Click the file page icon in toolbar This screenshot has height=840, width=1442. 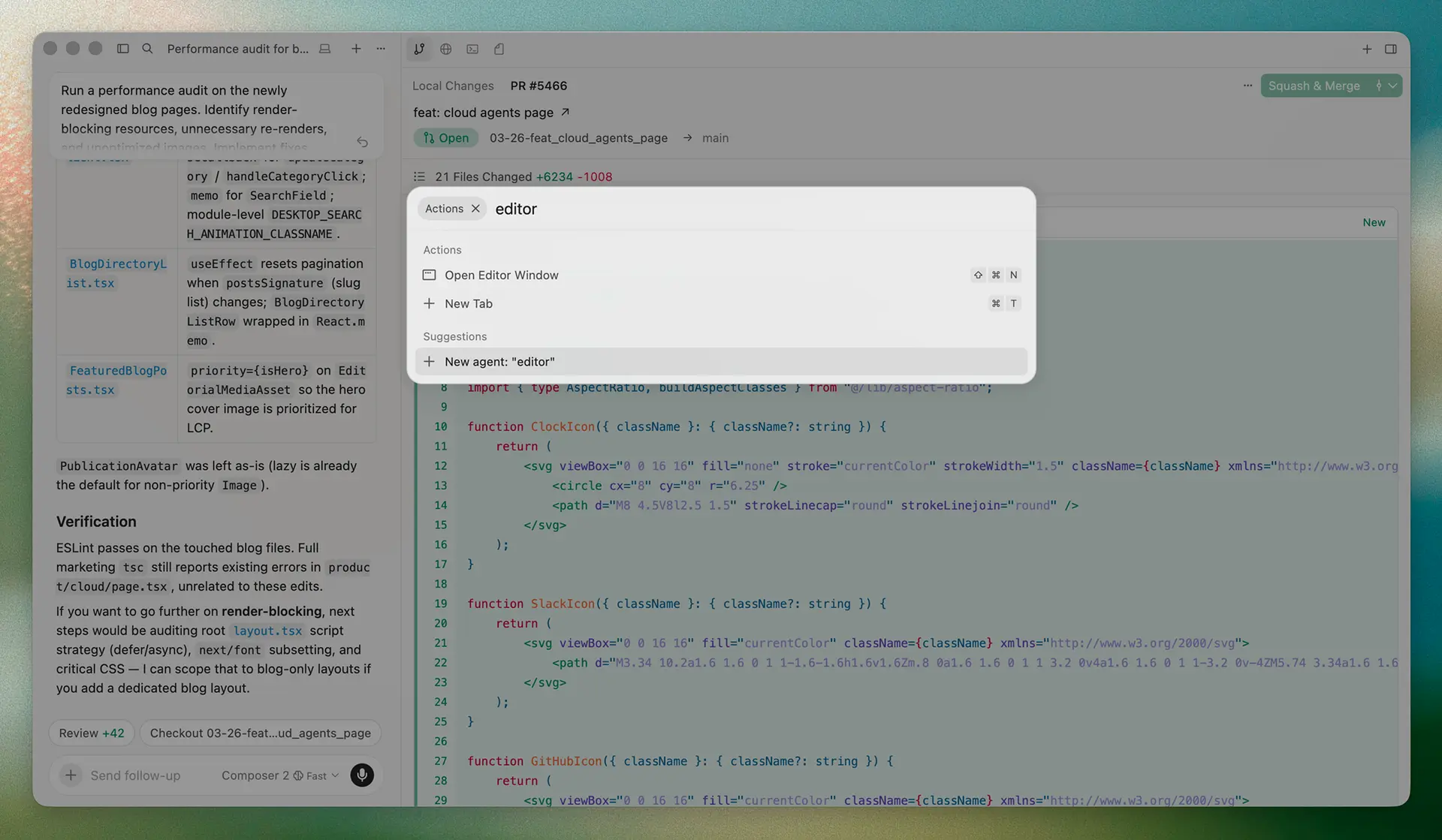499,49
